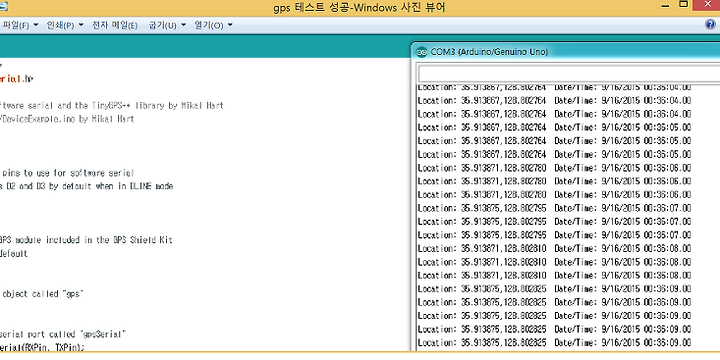The width and height of the screenshot is (720, 360).
Task: Expand the 굽기(U) dropdown menu
Action: (x=167, y=25)
